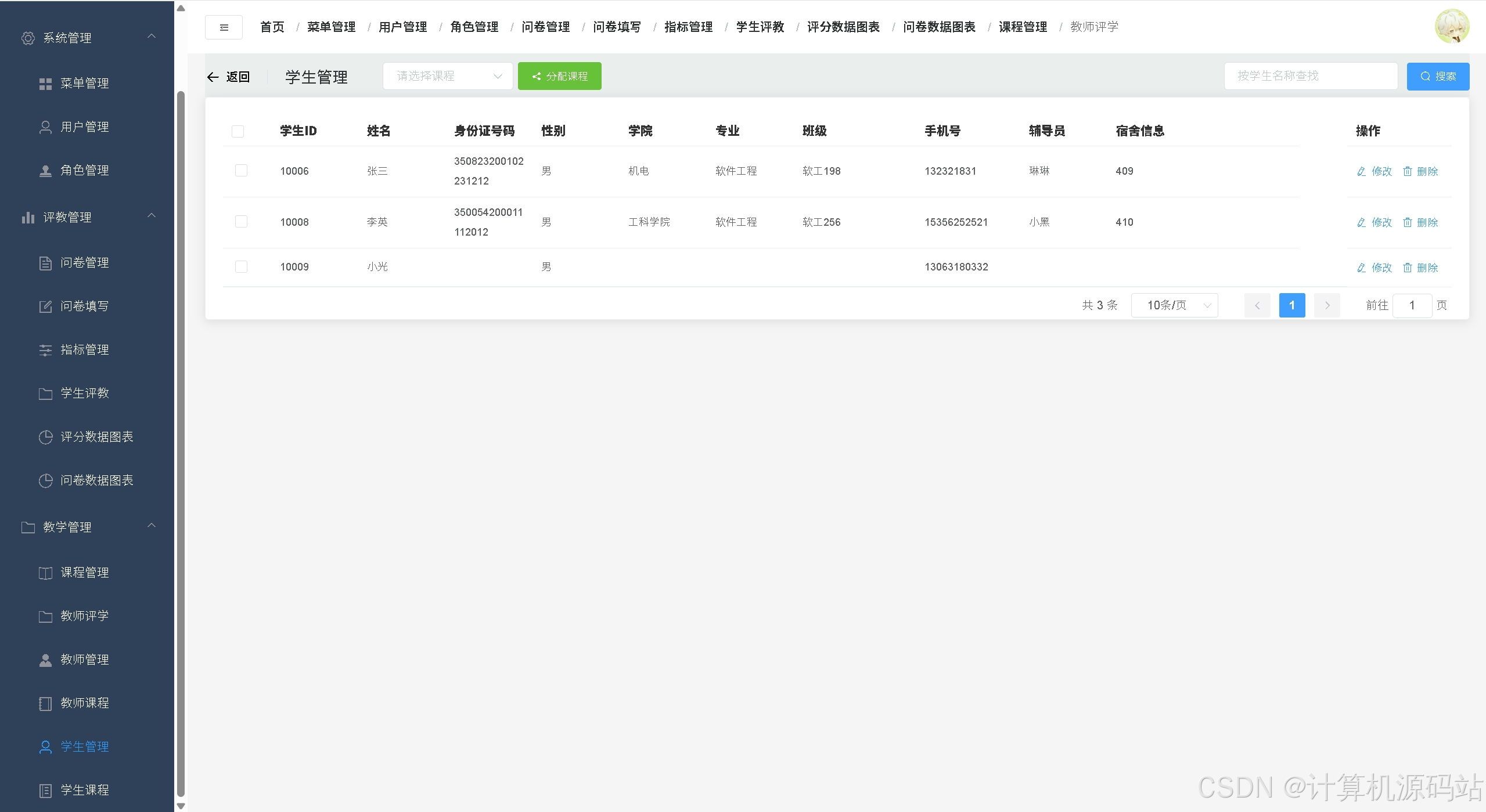
Task: Click the 菜单管理 grid icon
Action: coord(45,84)
